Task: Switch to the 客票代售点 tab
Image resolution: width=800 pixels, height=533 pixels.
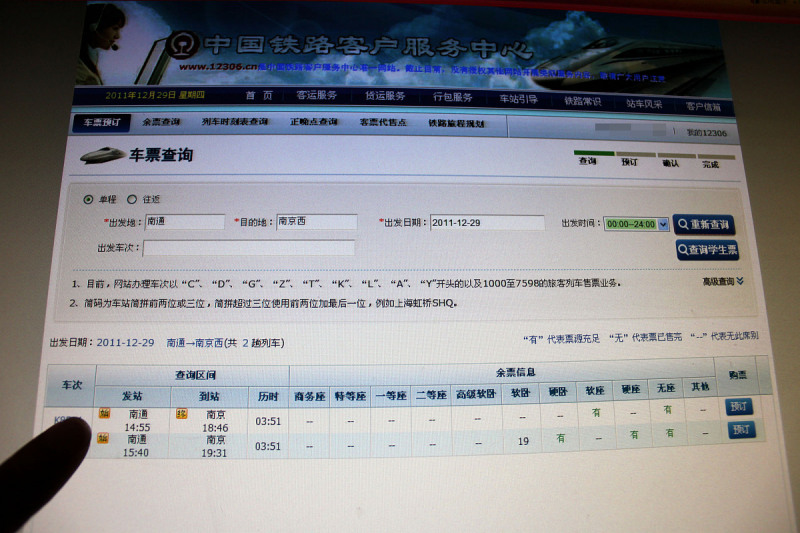Action: point(383,122)
